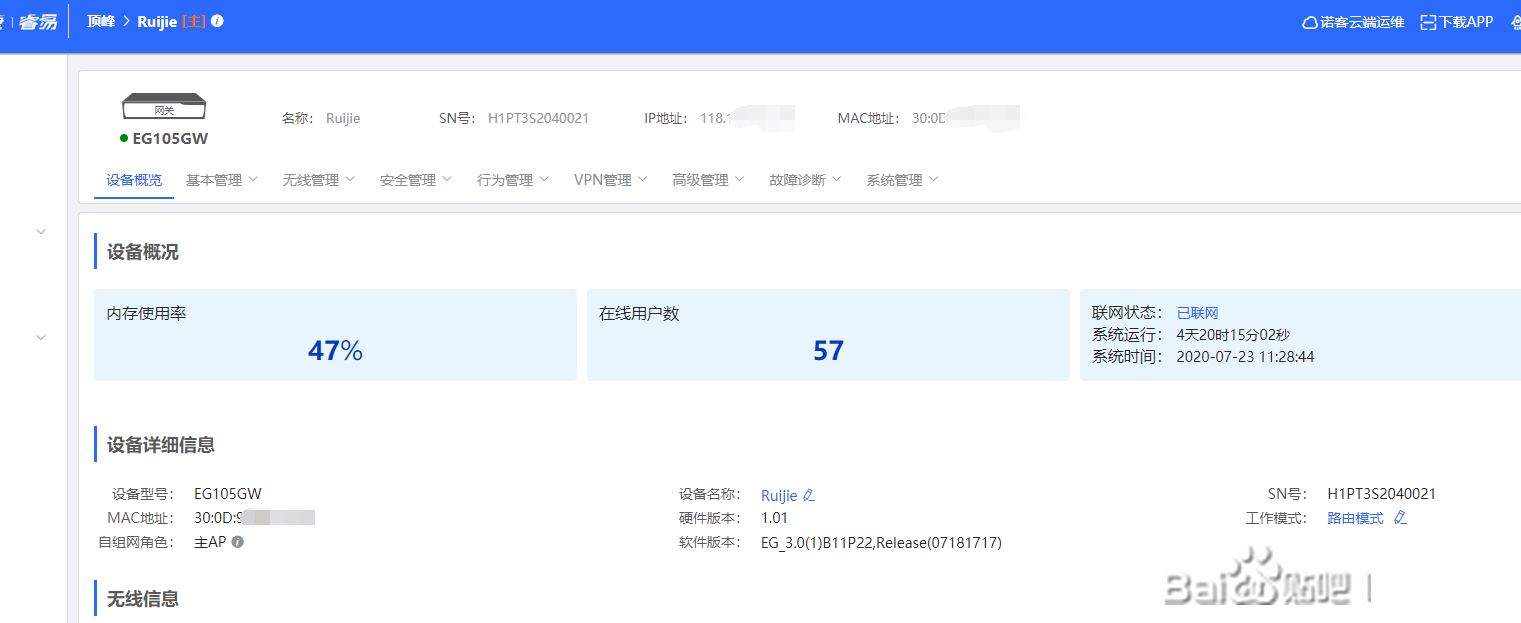Screen dimensions: 1521x623
Task: Click the 在线用户数 card label
Action: pyautogui.click(x=639, y=313)
